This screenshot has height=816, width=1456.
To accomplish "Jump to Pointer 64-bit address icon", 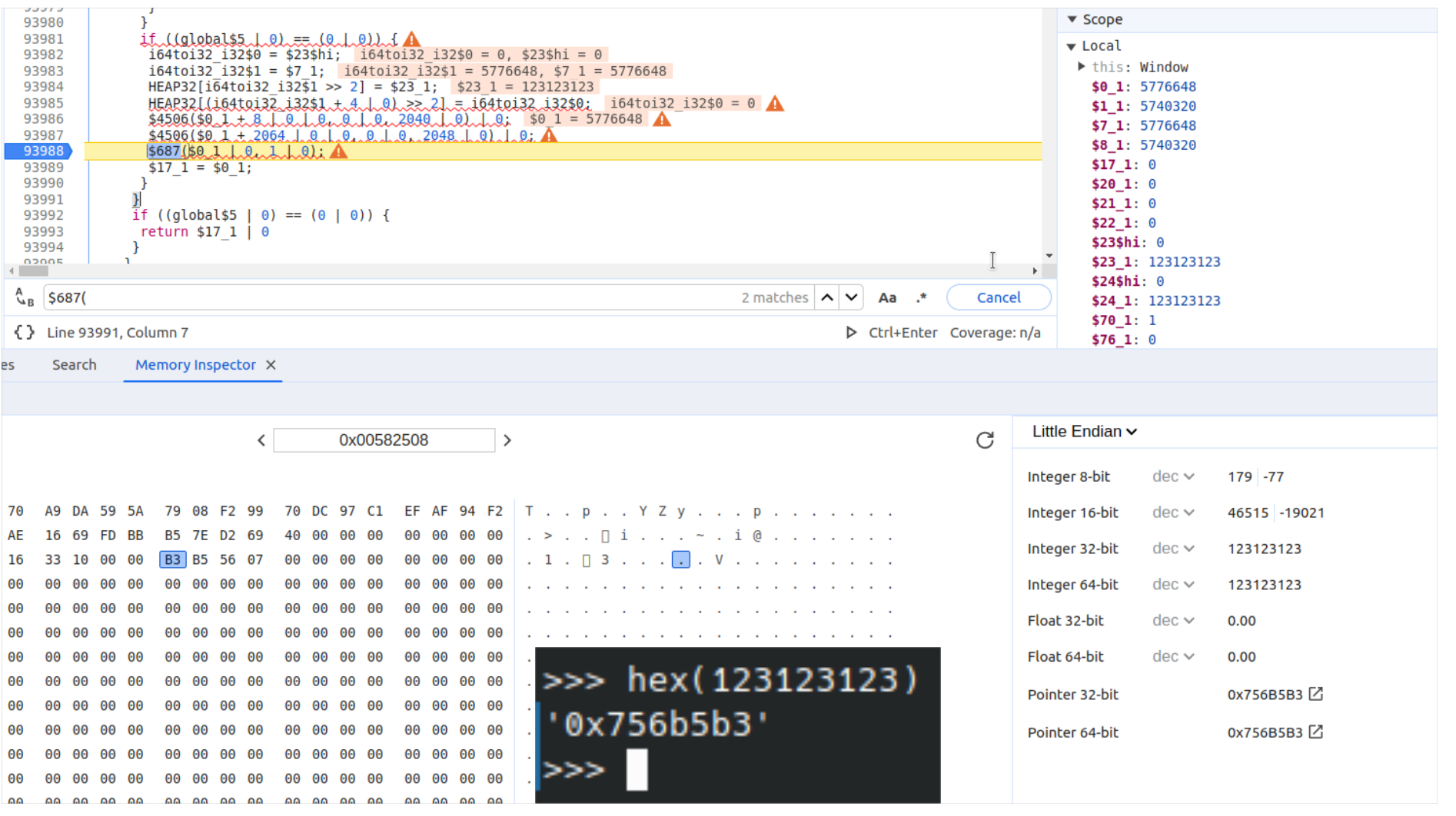I will pos(1316,732).
